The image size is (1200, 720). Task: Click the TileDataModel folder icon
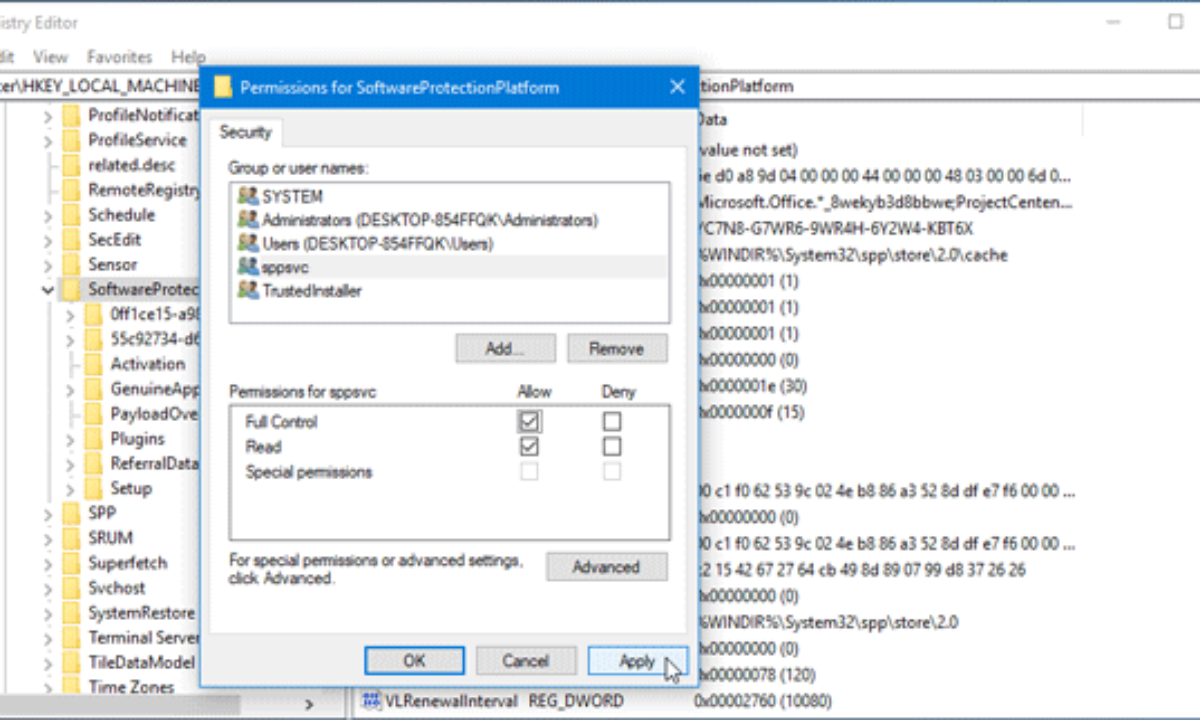[71, 662]
